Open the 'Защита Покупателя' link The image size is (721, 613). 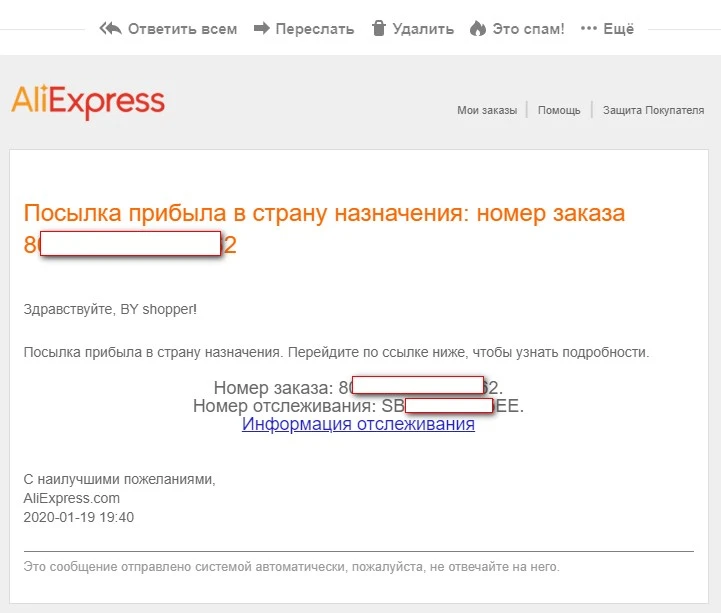pyautogui.click(x=653, y=110)
